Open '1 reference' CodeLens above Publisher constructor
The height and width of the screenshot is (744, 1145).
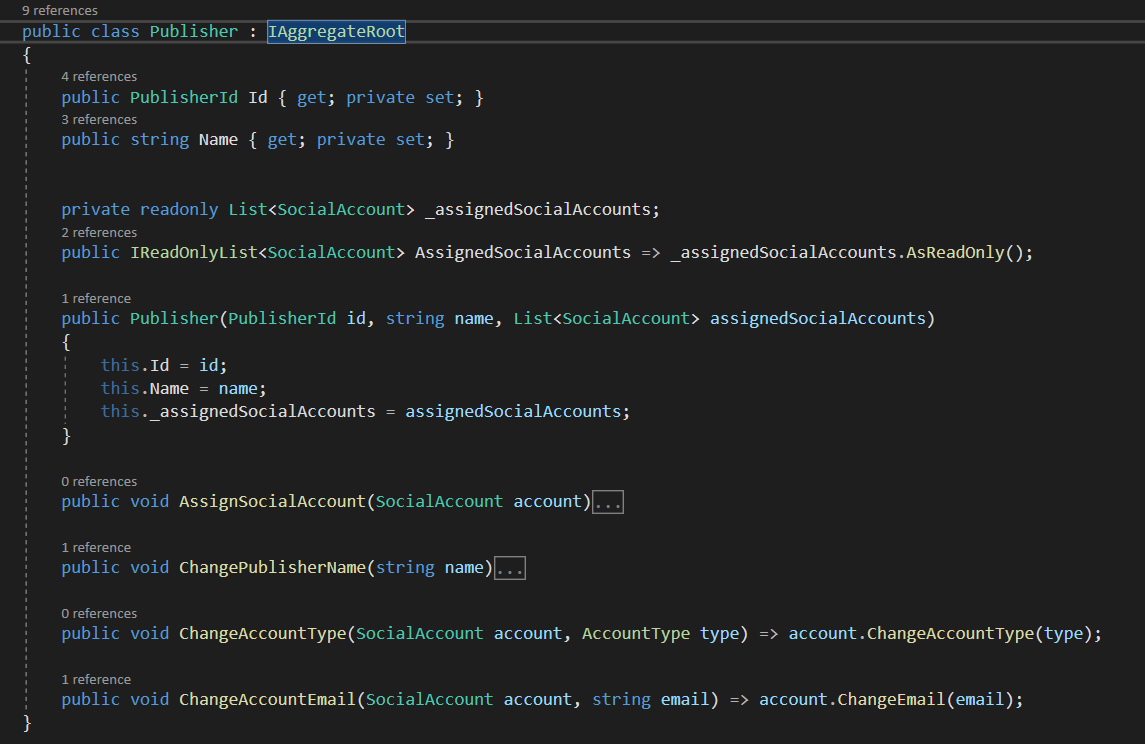[x=96, y=299]
